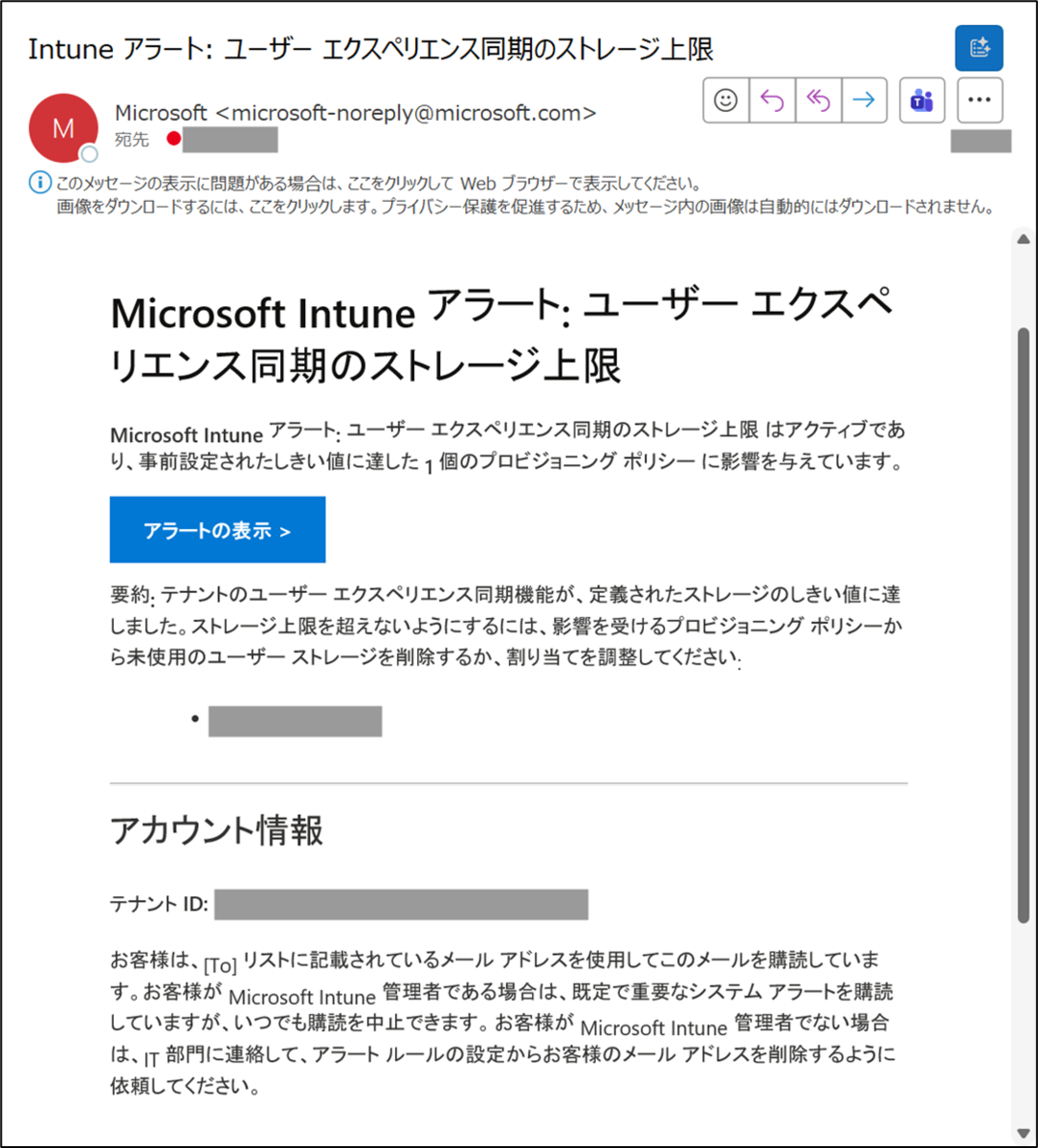The image size is (1038, 1148).
Task: Click the image download notice line
Action: click(x=528, y=206)
